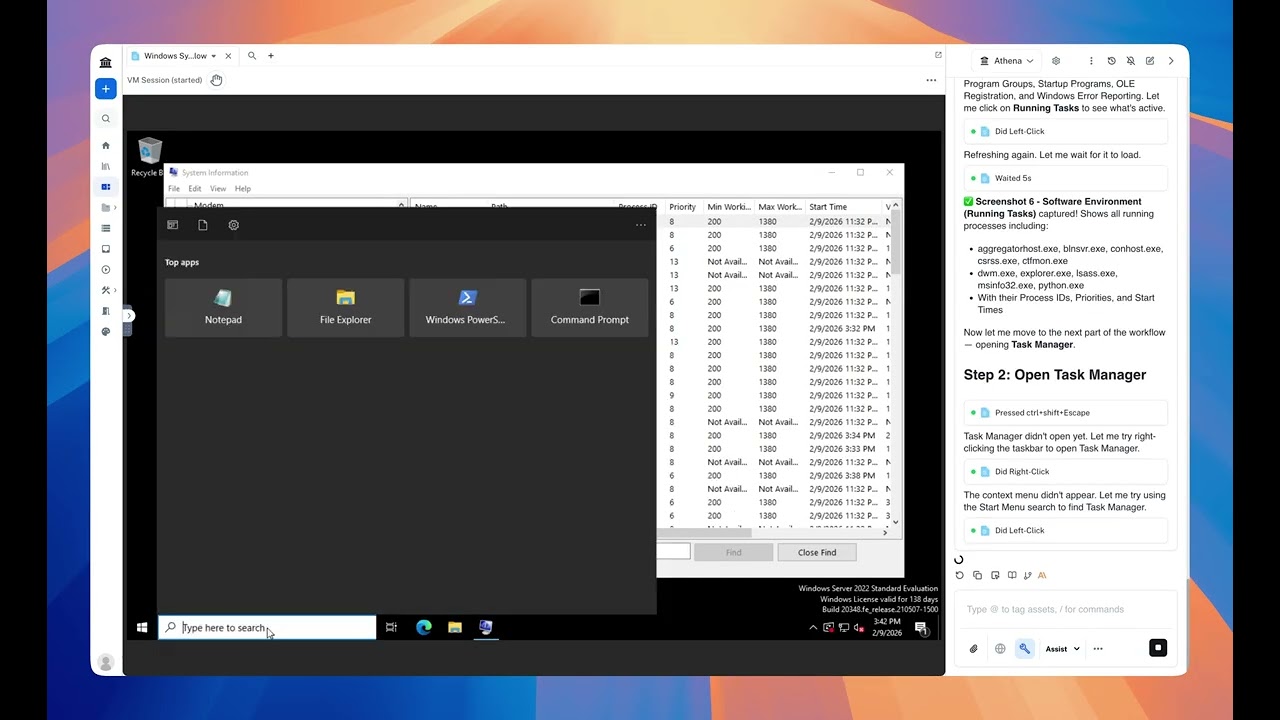Open the sidebar search icon

pos(106,118)
